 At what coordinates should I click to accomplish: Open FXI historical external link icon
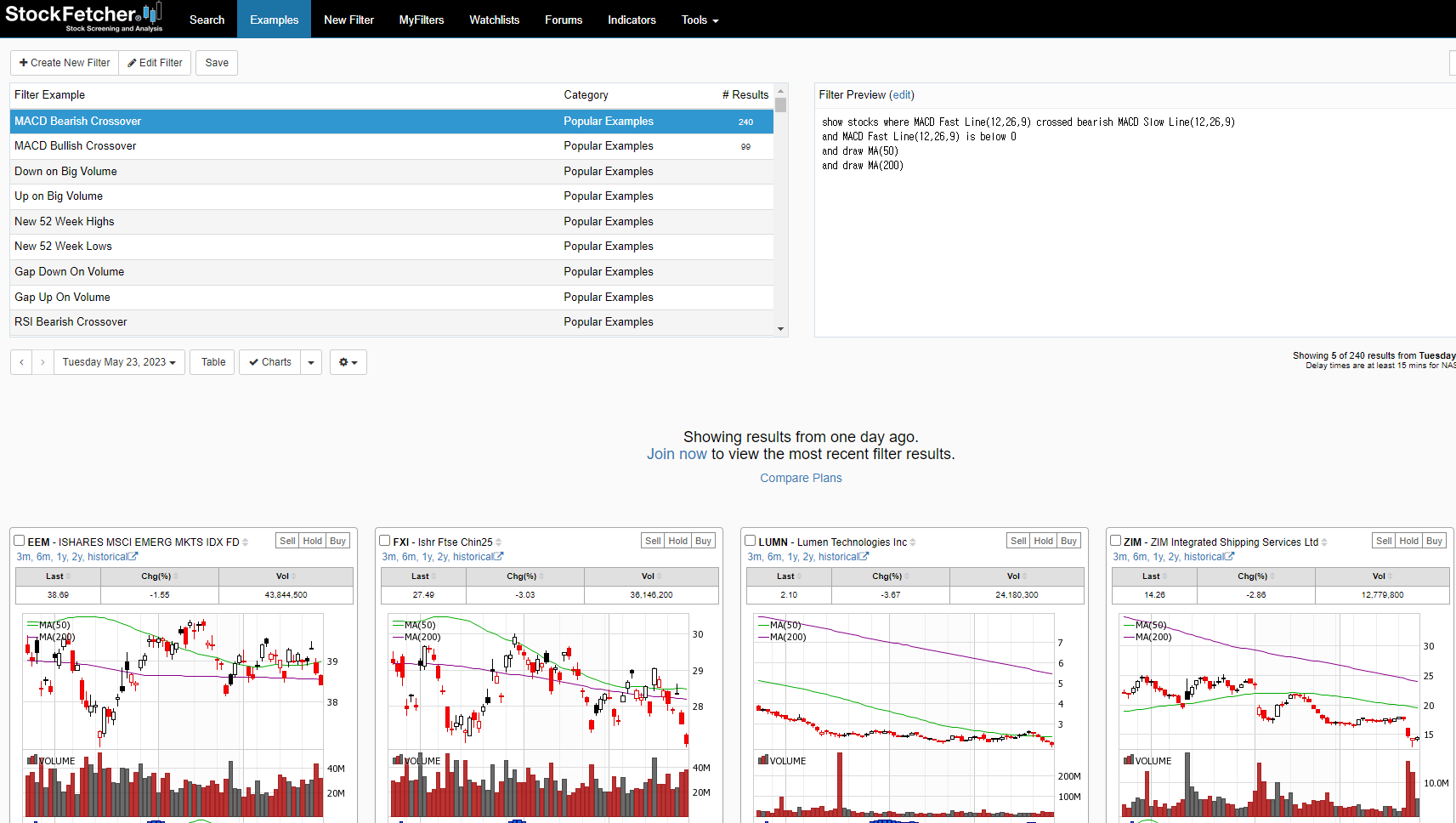499,557
